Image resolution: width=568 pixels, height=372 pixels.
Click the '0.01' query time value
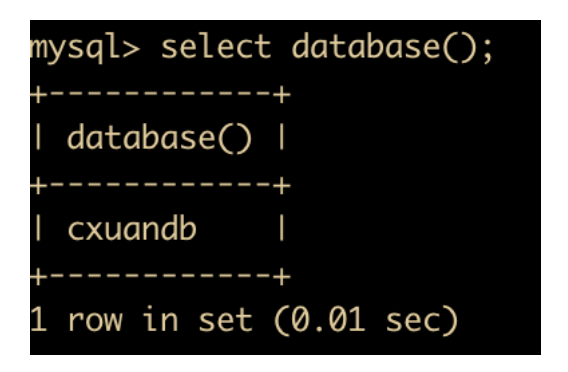click(x=328, y=319)
